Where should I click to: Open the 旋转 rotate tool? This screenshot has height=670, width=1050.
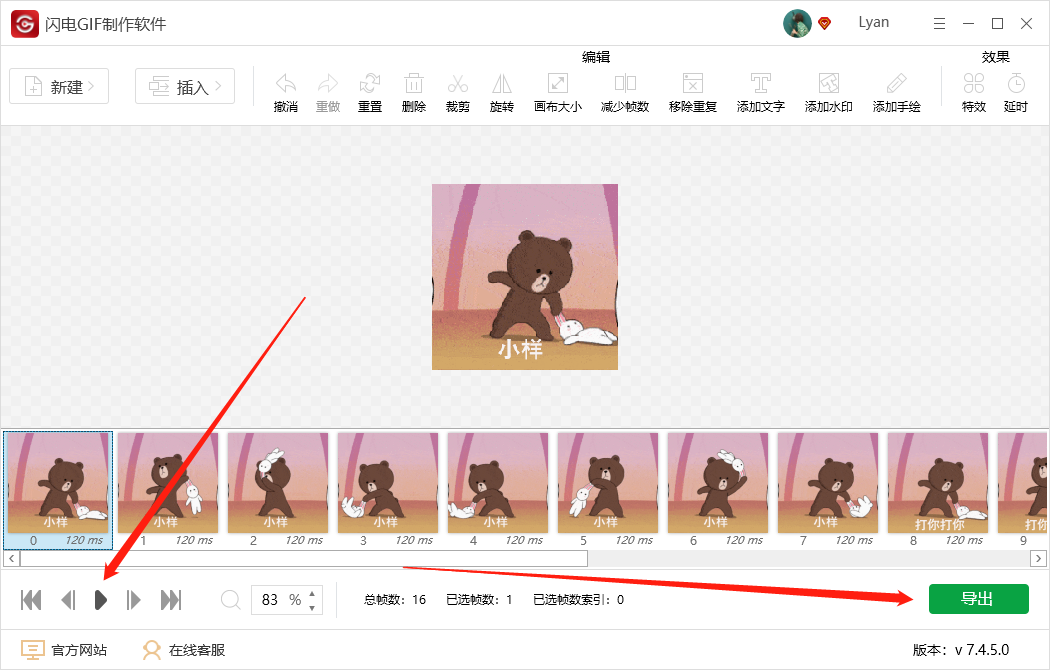502,84
